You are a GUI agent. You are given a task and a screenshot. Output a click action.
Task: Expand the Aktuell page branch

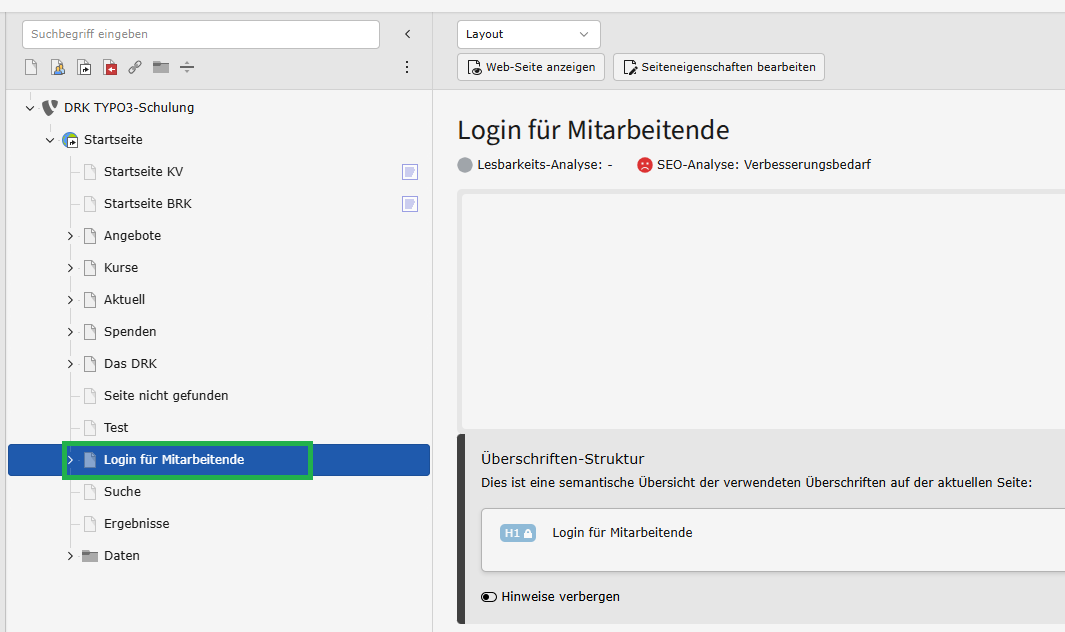[70, 300]
